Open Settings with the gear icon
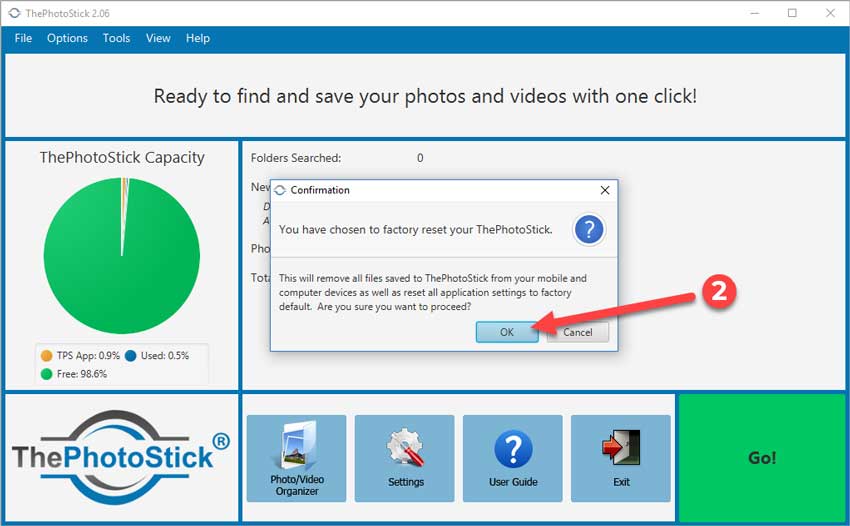Screen dimensions: 850x526 click(405, 459)
